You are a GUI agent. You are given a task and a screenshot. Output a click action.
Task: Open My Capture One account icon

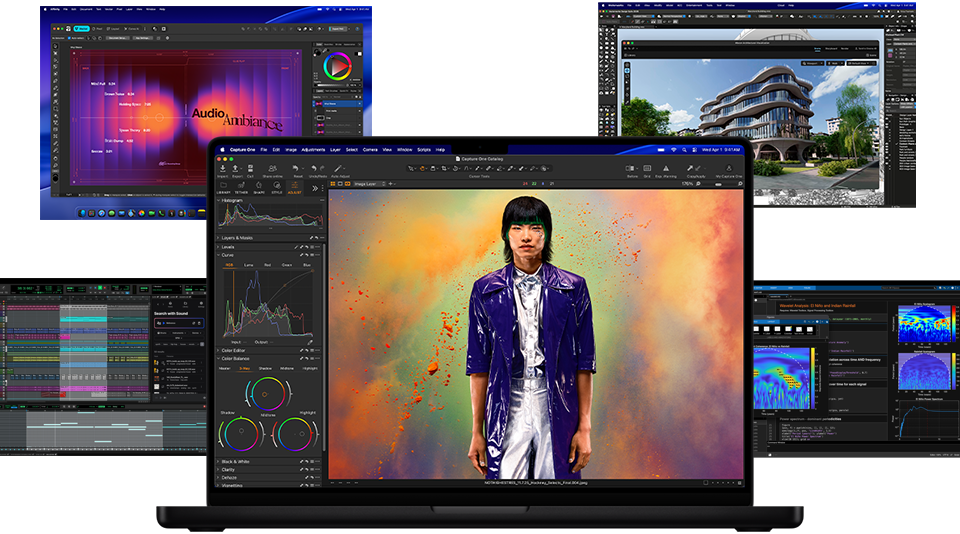[729, 168]
